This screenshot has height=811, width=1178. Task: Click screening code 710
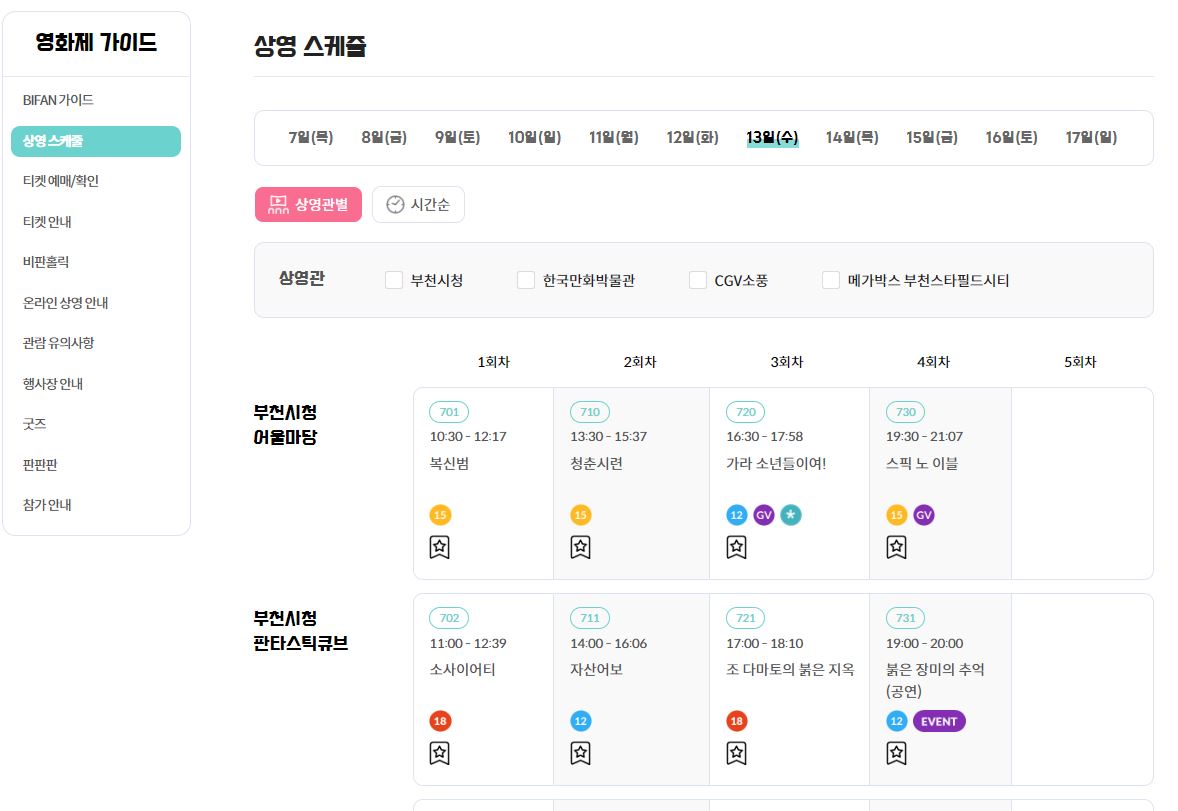(x=590, y=412)
